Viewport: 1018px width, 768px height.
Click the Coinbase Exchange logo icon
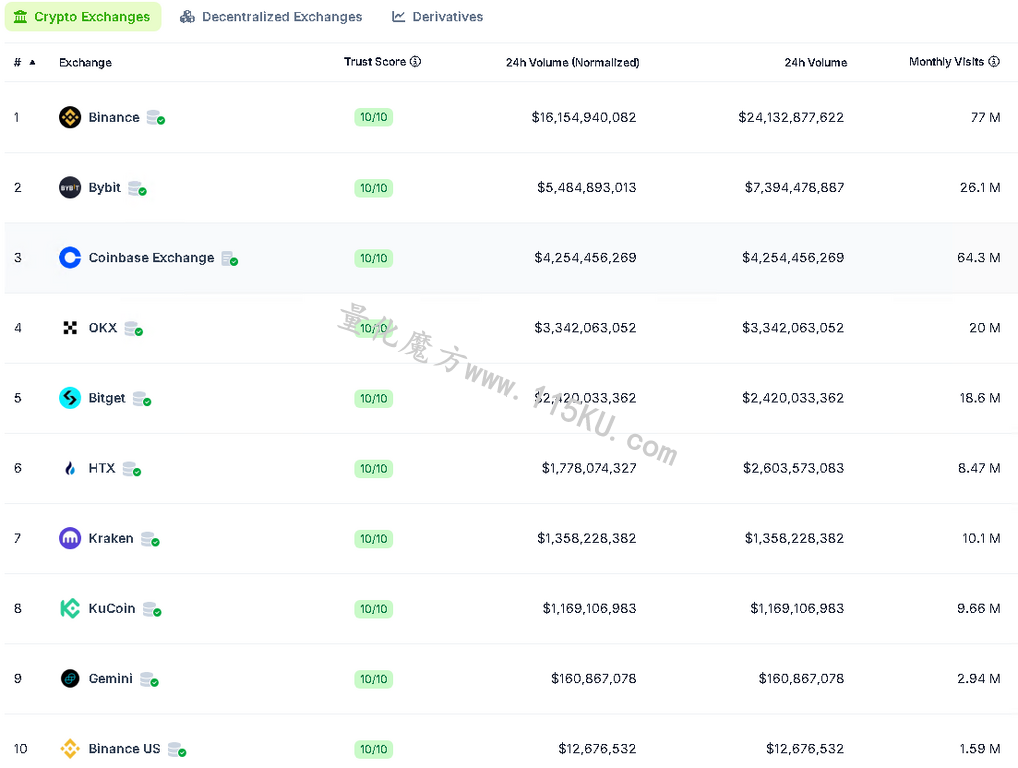click(70, 258)
